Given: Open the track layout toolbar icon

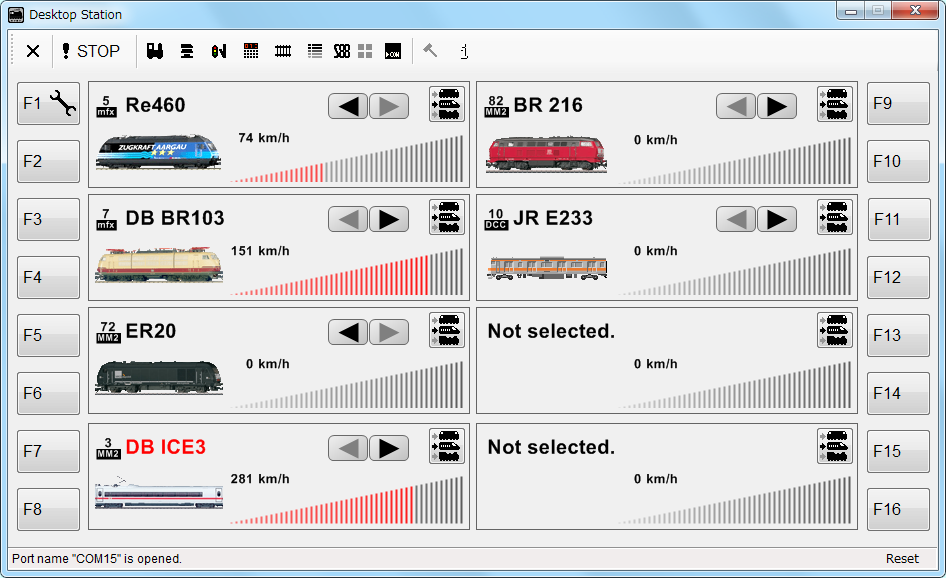Looking at the screenshot, I should point(283,51).
